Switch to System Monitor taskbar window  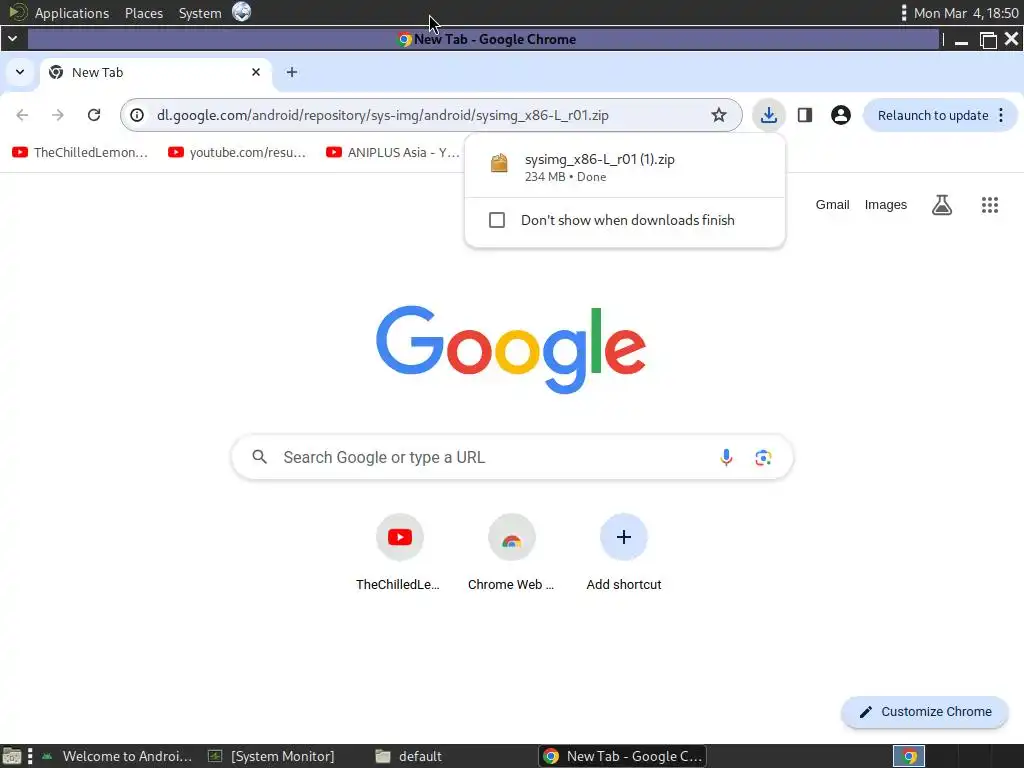tap(272, 756)
